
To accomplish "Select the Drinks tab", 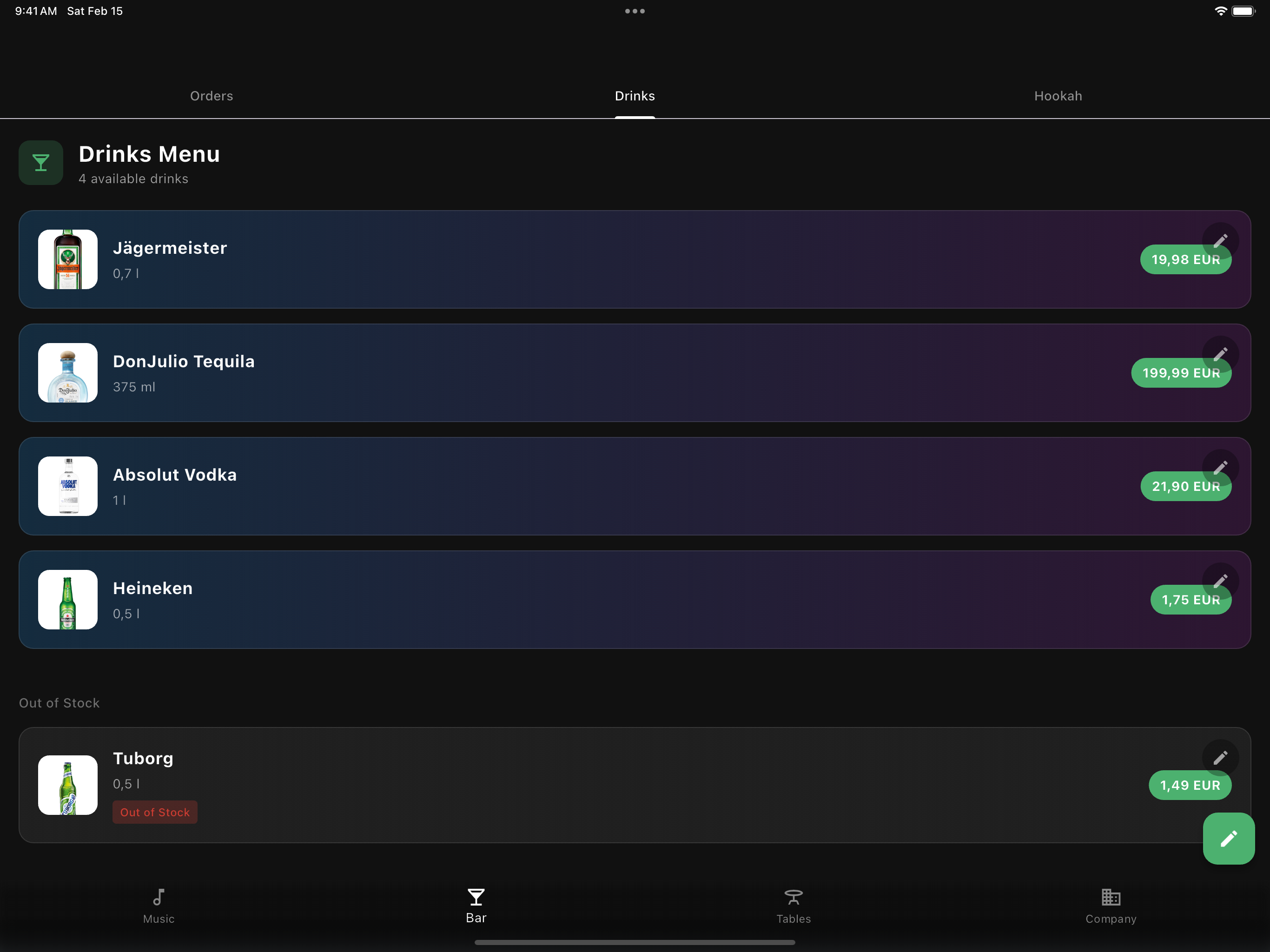I will point(635,96).
